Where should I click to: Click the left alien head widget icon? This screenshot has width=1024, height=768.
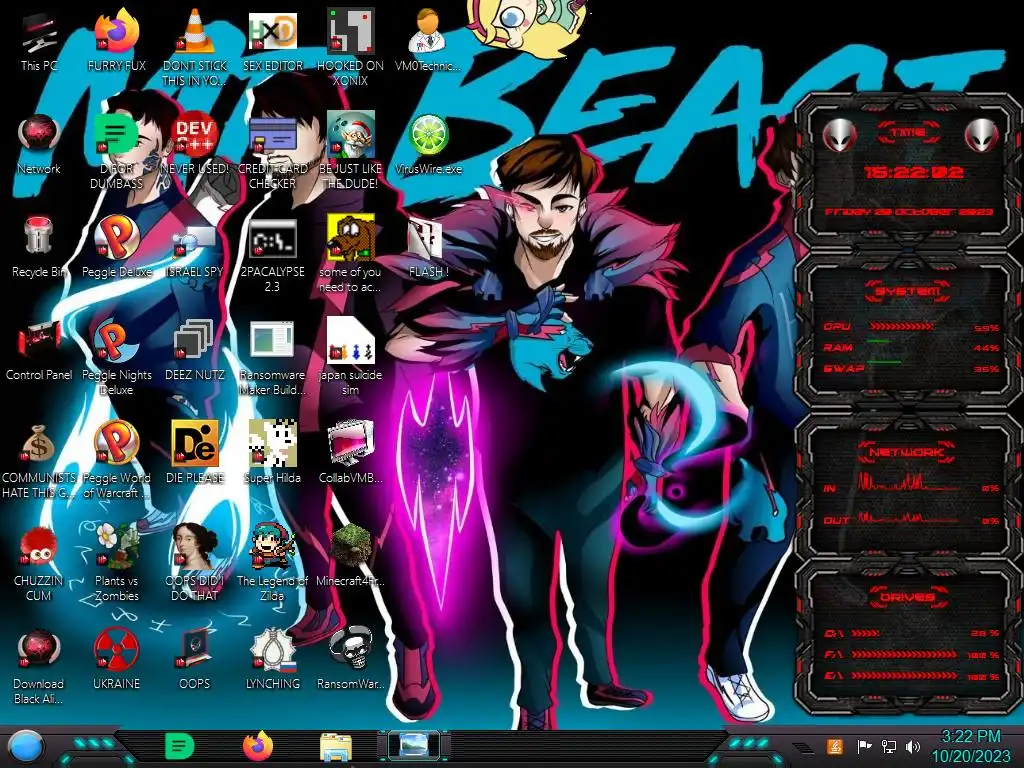(x=839, y=135)
